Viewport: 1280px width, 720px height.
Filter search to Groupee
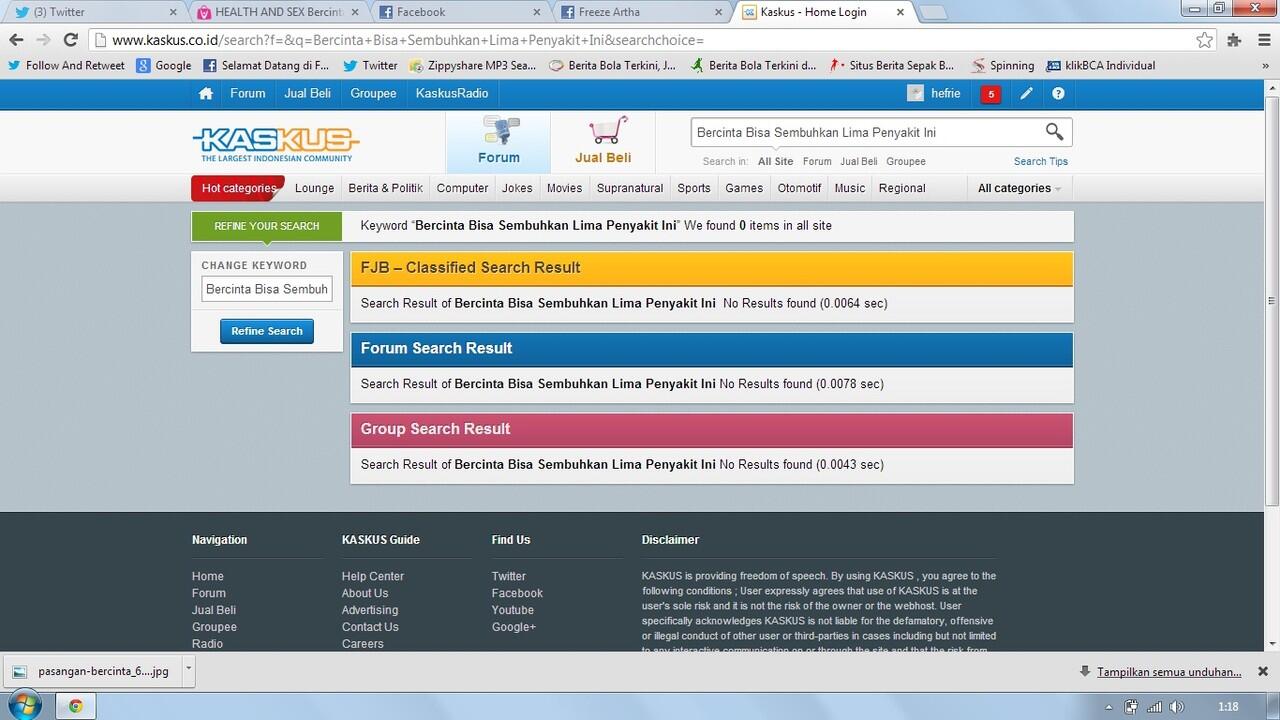pos(906,161)
